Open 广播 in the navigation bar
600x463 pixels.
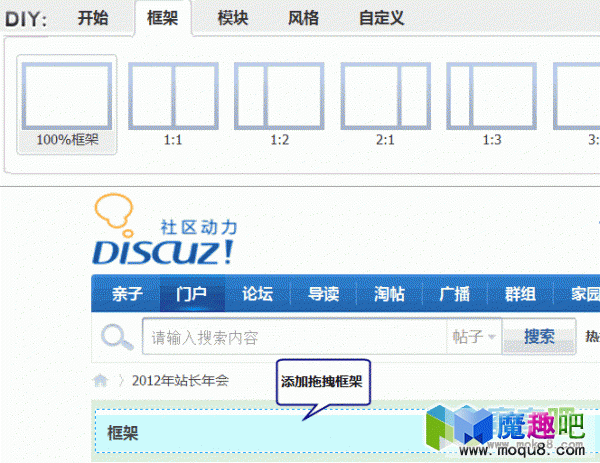[455, 294]
